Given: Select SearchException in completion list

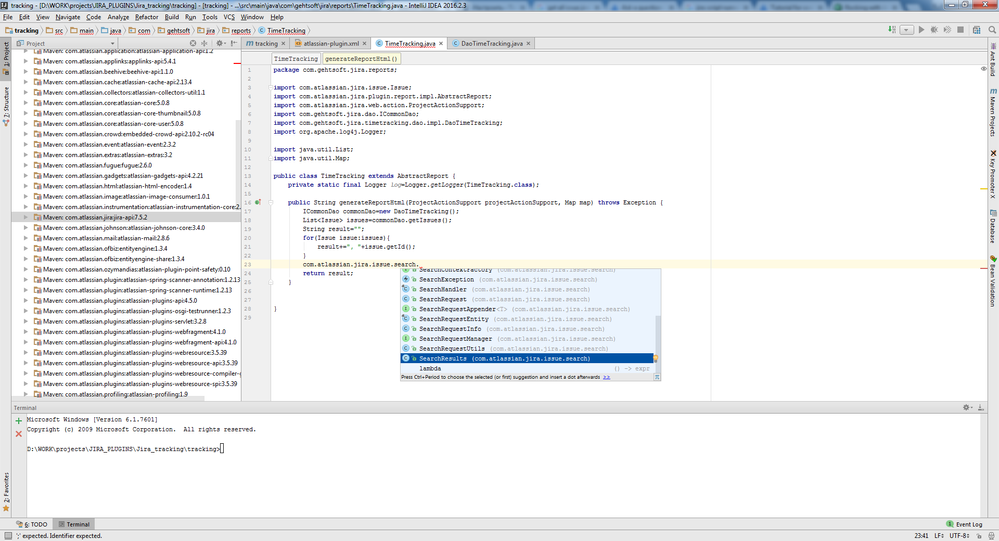Looking at the screenshot, I should [x=527, y=280].
